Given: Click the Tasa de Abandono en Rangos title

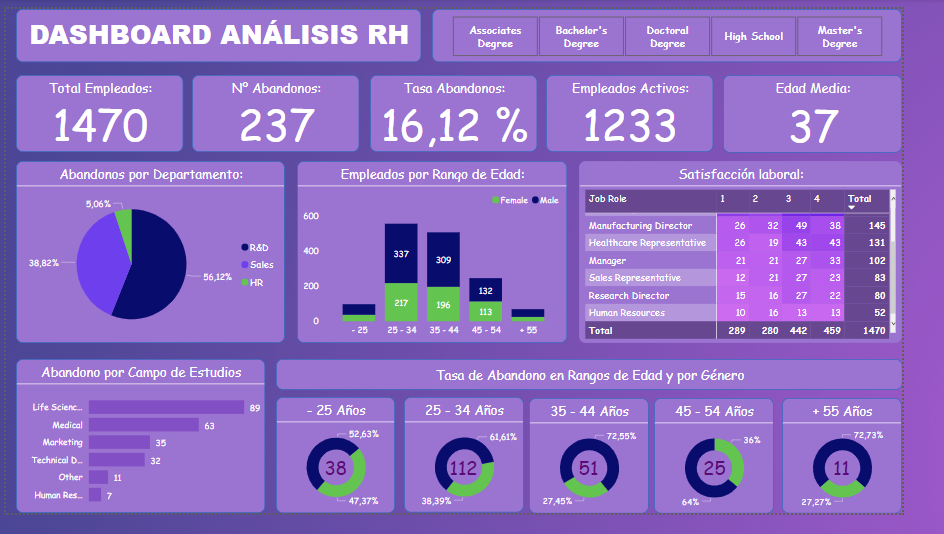Looking at the screenshot, I should point(590,376).
